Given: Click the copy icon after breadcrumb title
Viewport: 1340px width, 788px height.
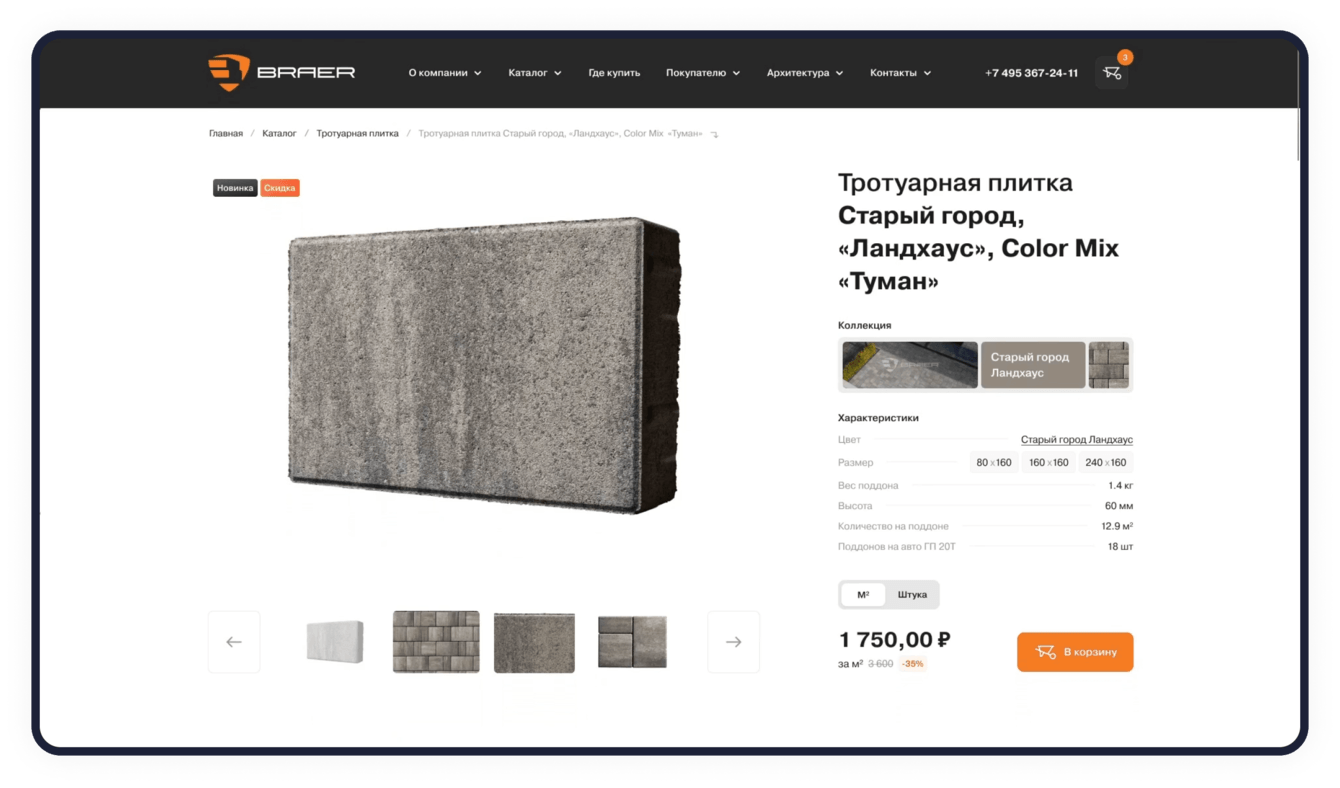Looking at the screenshot, I should 714,134.
